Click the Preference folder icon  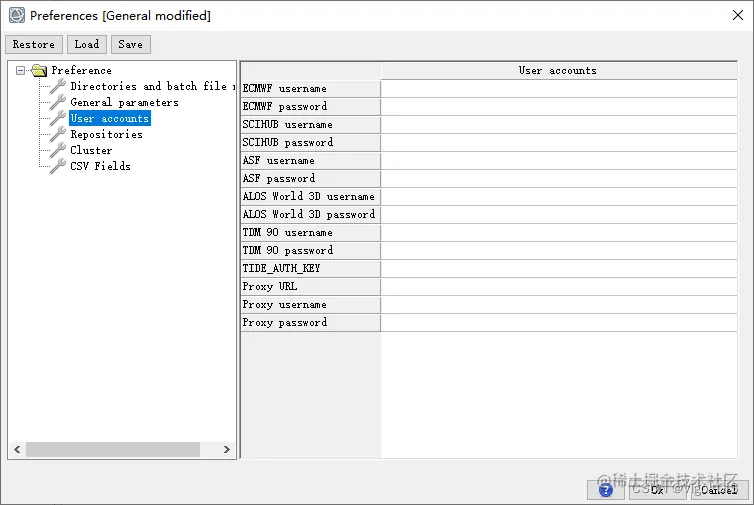pyautogui.click(x=39, y=71)
